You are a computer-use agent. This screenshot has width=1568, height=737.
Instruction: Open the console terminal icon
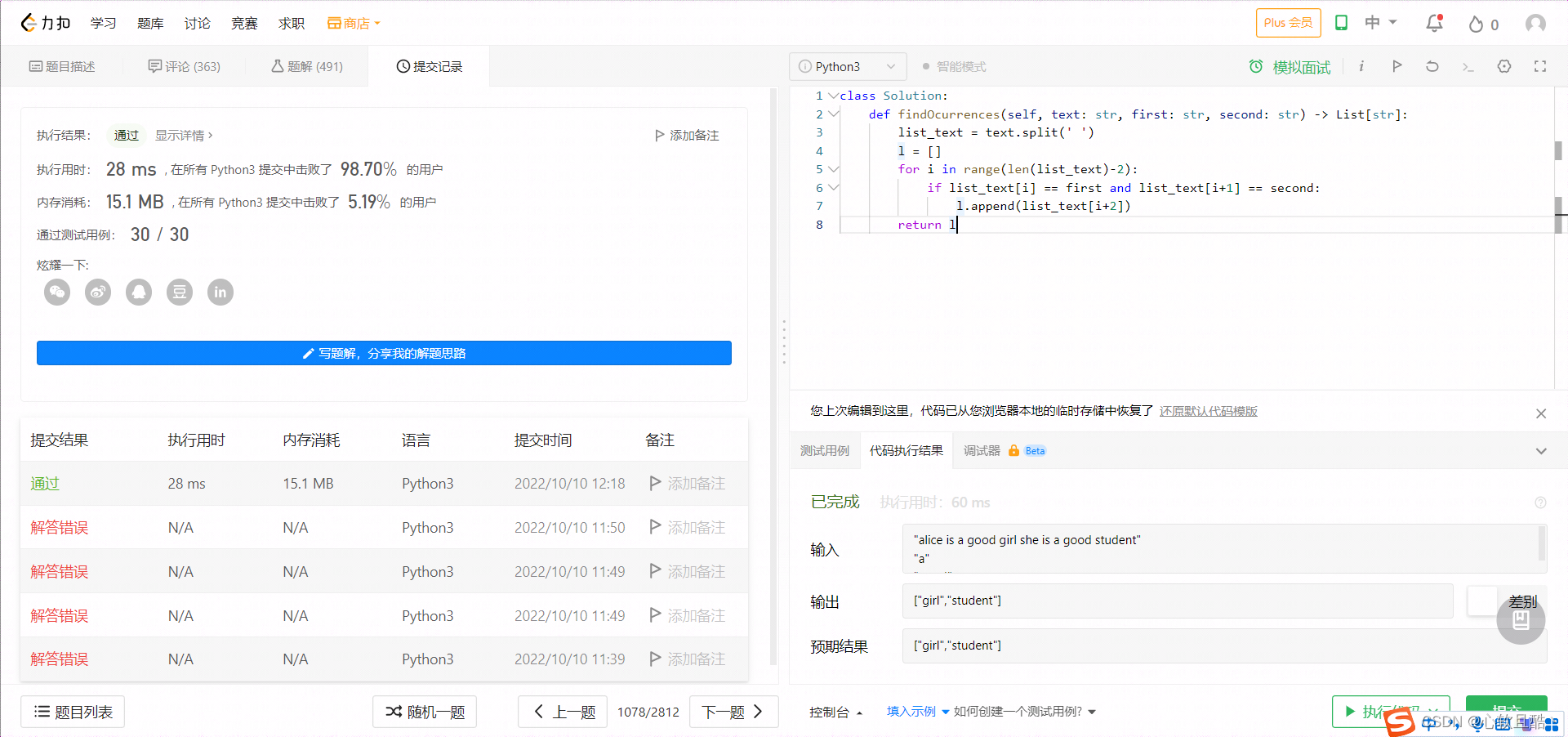coord(1468,67)
